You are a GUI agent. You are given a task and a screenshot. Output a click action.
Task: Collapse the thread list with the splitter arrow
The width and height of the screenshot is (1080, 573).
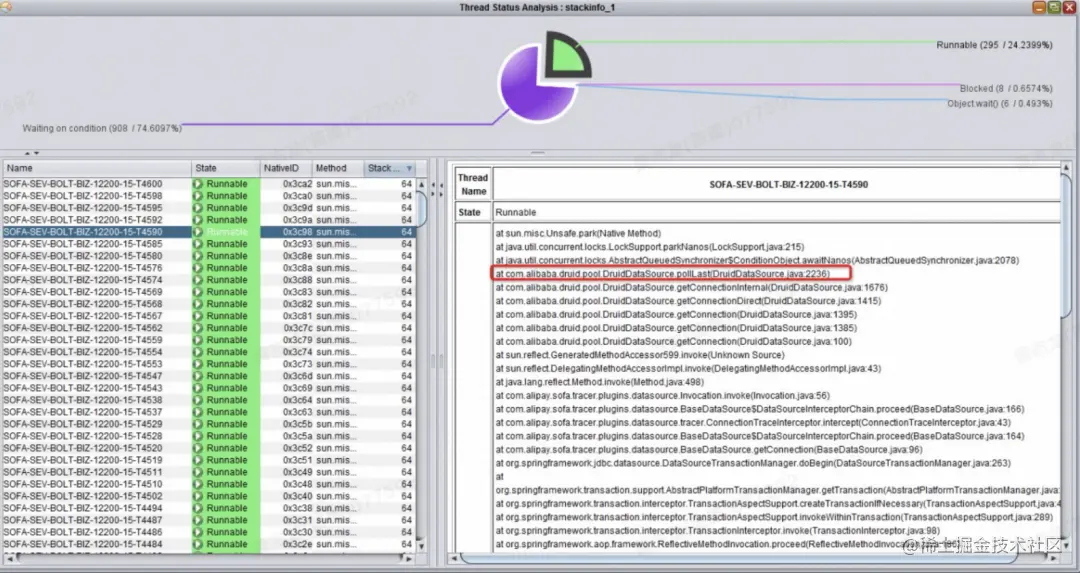pyautogui.click(x=433, y=185)
